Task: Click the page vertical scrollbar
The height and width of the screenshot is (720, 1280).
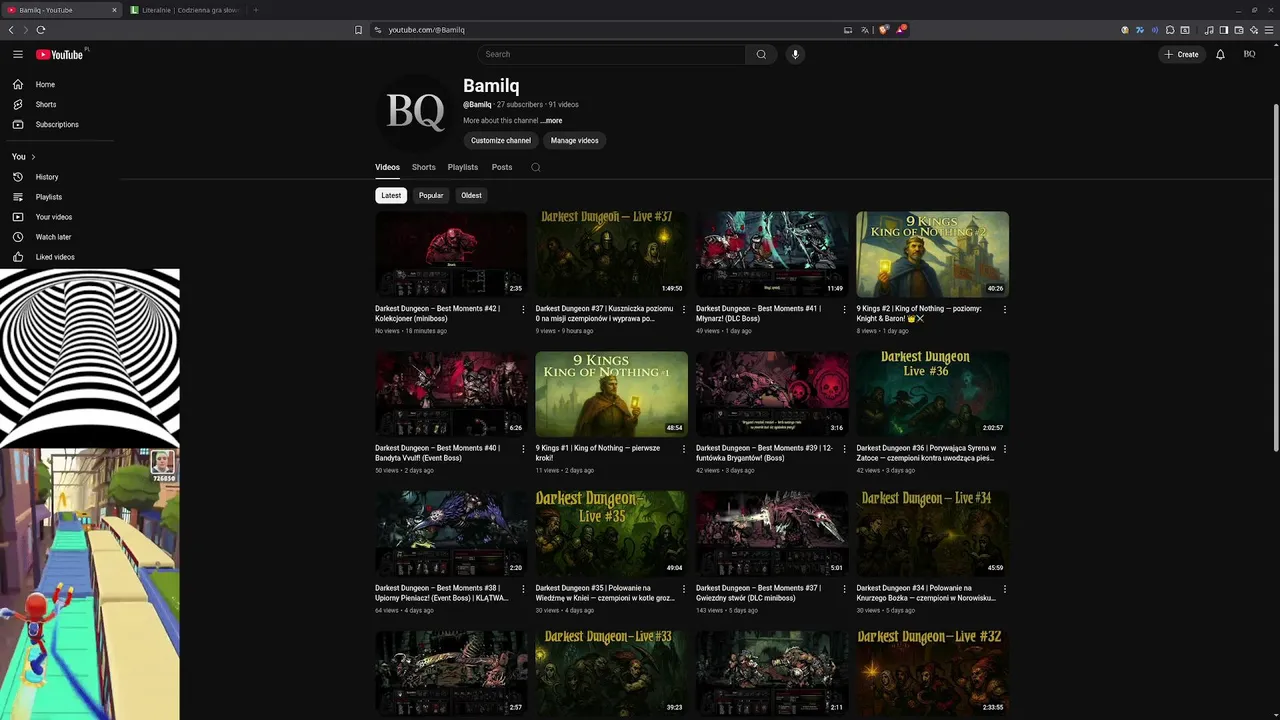Action: click(x=1275, y=280)
